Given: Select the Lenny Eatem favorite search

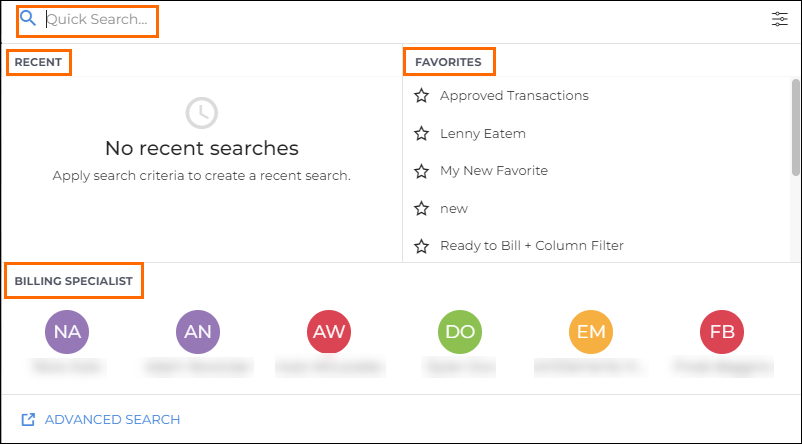Looking at the screenshot, I should click(483, 133).
